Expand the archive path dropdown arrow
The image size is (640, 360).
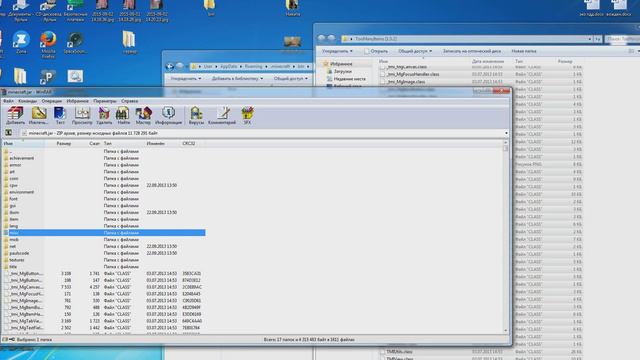506,133
